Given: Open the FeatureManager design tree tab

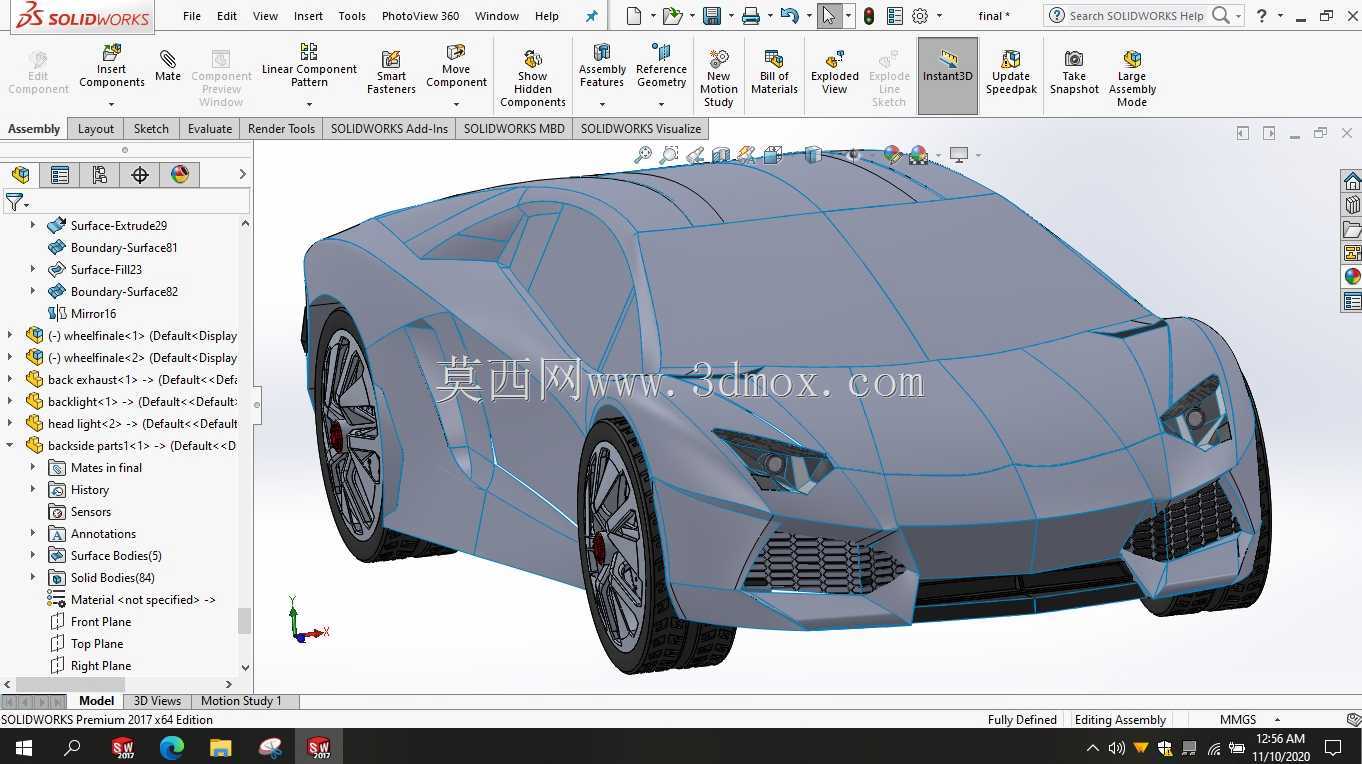Looking at the screenshot, I should pos(21,175).
